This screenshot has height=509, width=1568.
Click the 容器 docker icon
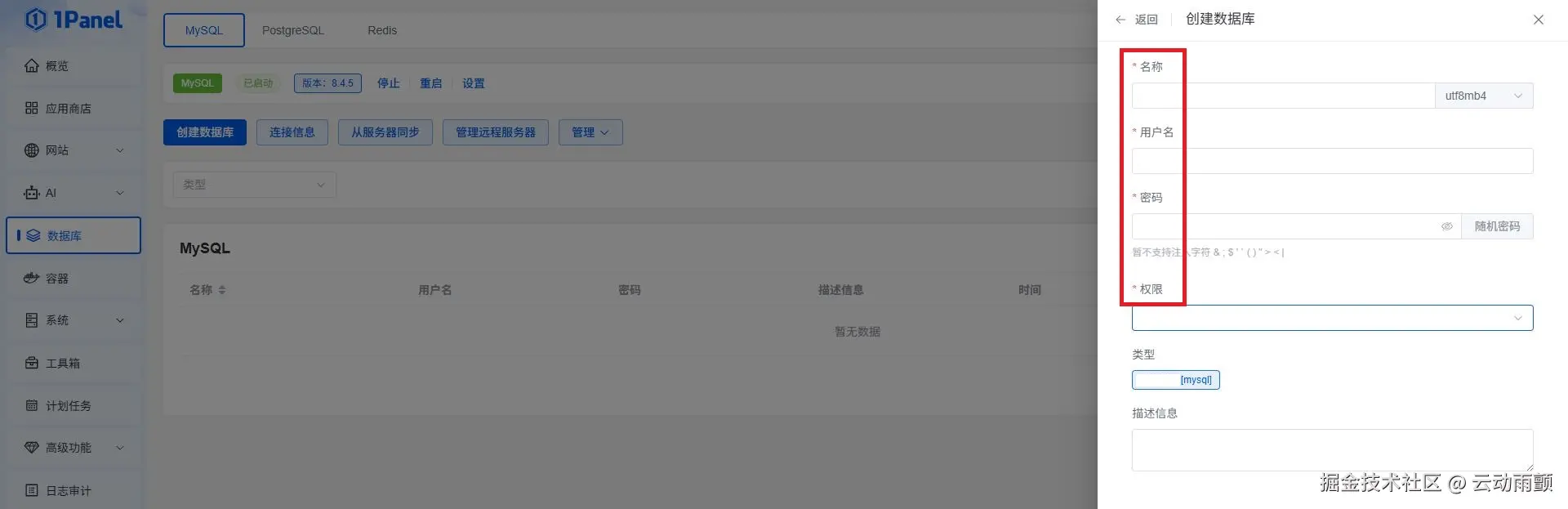tap(32, 278)
